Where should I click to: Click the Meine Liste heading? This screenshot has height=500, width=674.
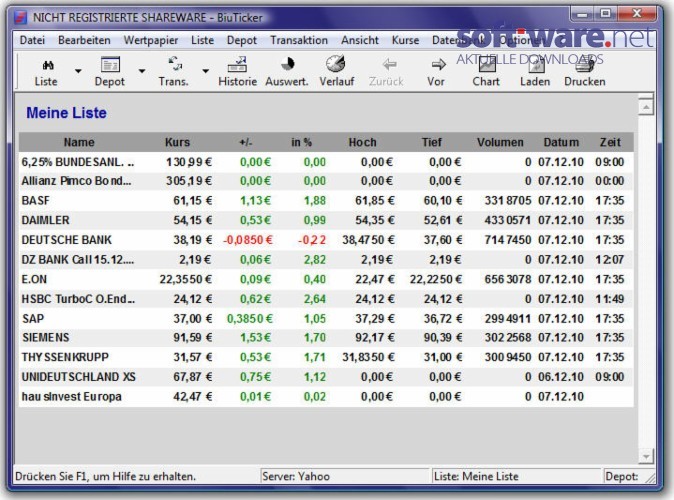[67, 113]
